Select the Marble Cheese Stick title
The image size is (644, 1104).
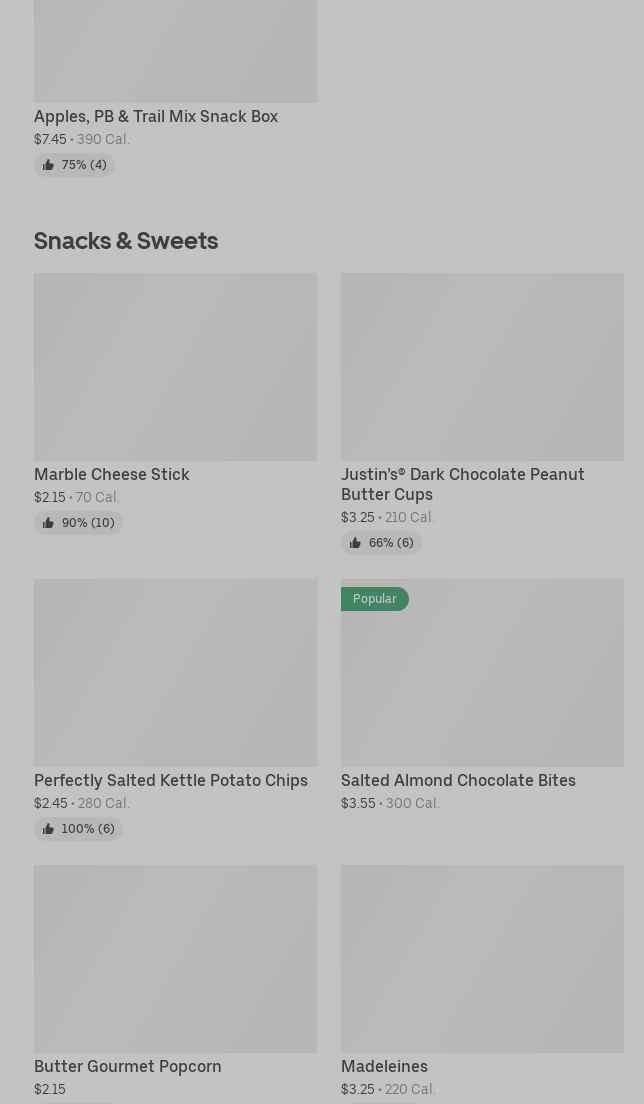[112, 474]
